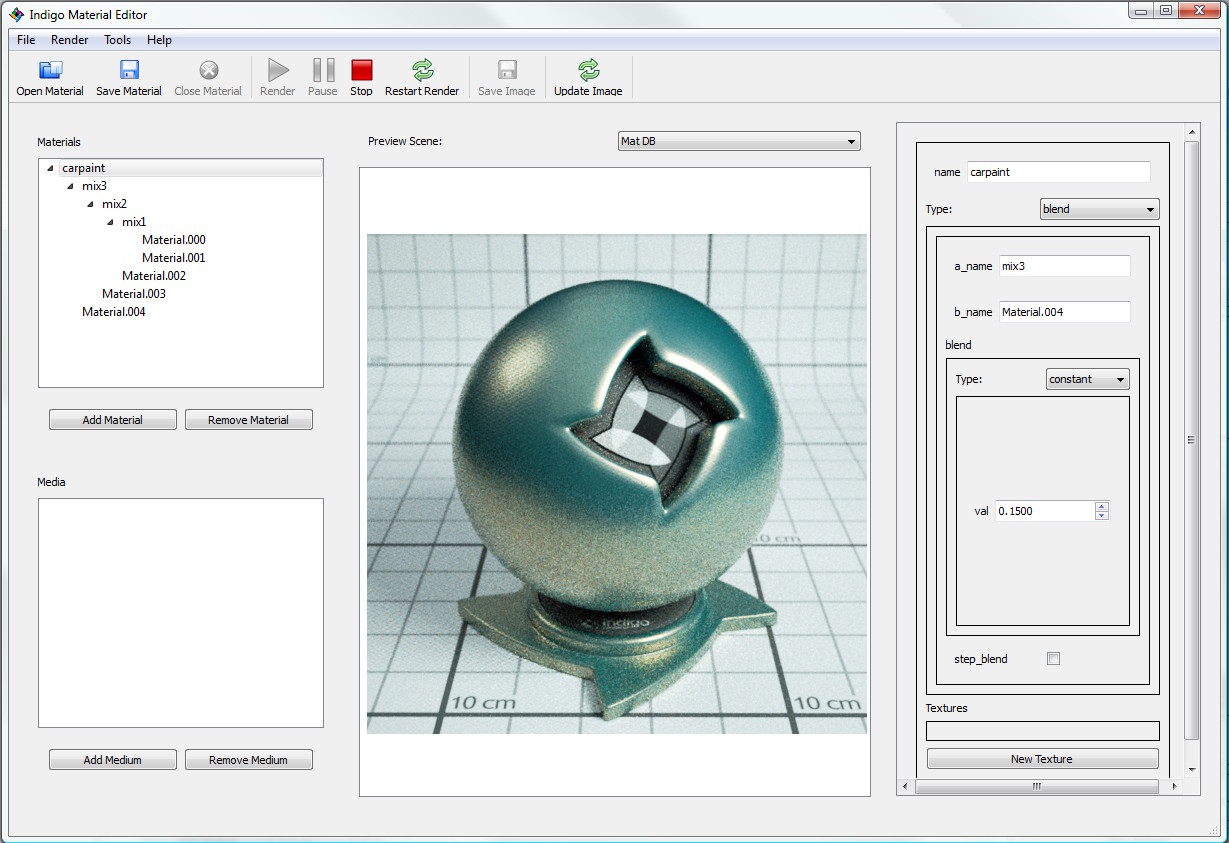The height and width of the screenshot is (843, 1229).
Task: Collapse the carpaint tree node
Action: coord(50,168)
